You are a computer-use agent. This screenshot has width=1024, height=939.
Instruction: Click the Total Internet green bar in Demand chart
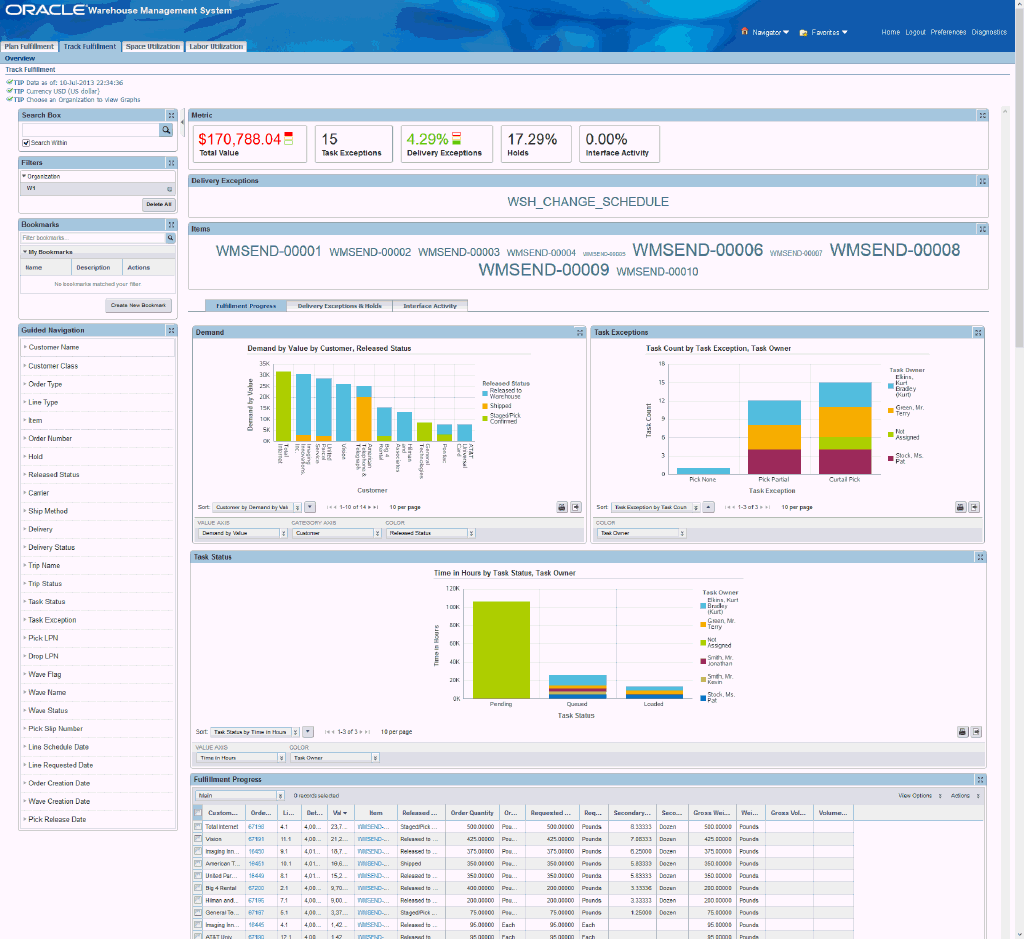(x=283, y=406)
